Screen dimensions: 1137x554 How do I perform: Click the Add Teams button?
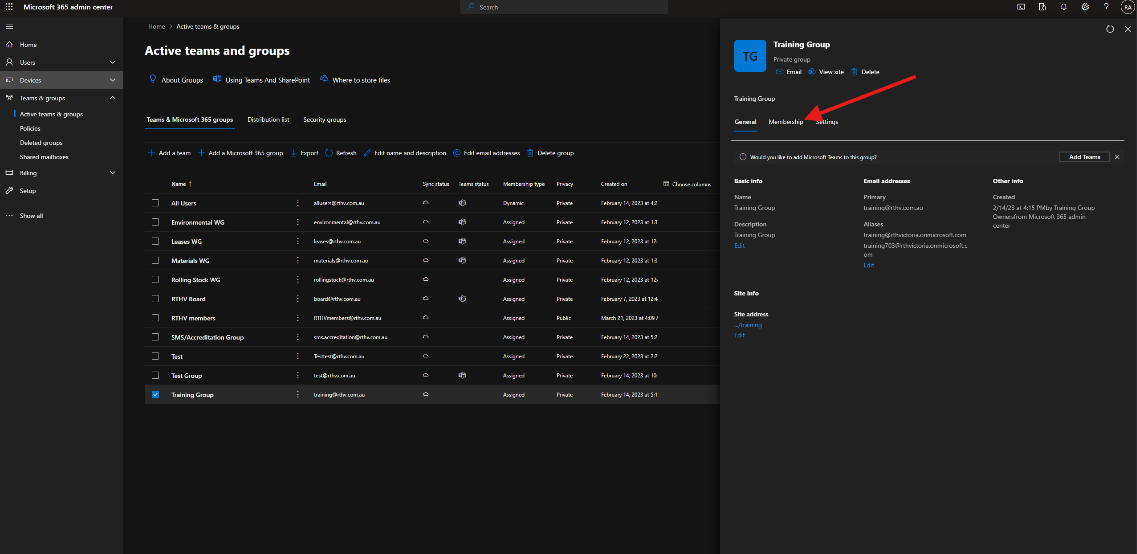(1084, 157)
